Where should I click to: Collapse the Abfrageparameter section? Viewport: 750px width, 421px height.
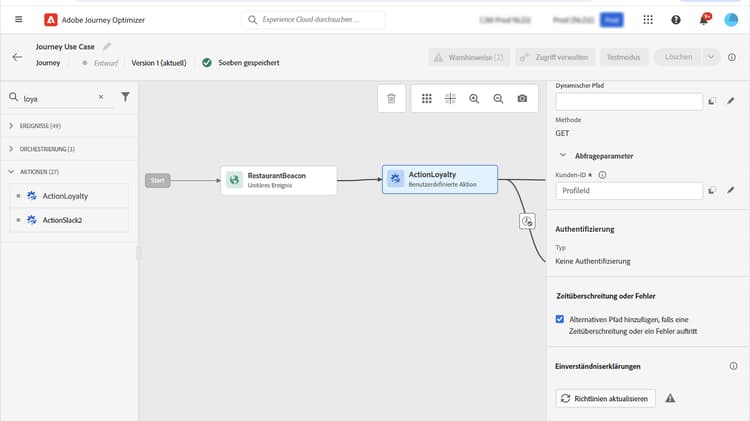[563, 155]
